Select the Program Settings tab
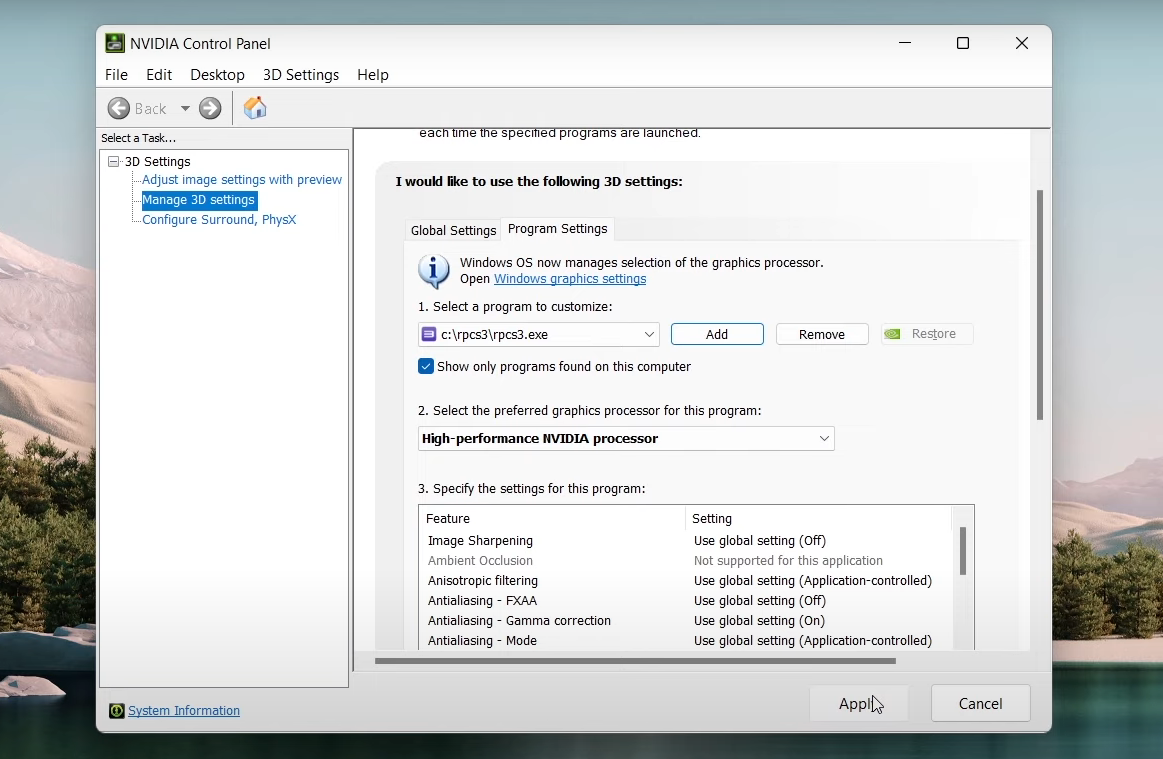Screen dimensions: 1163x759 tap(558, 229)
